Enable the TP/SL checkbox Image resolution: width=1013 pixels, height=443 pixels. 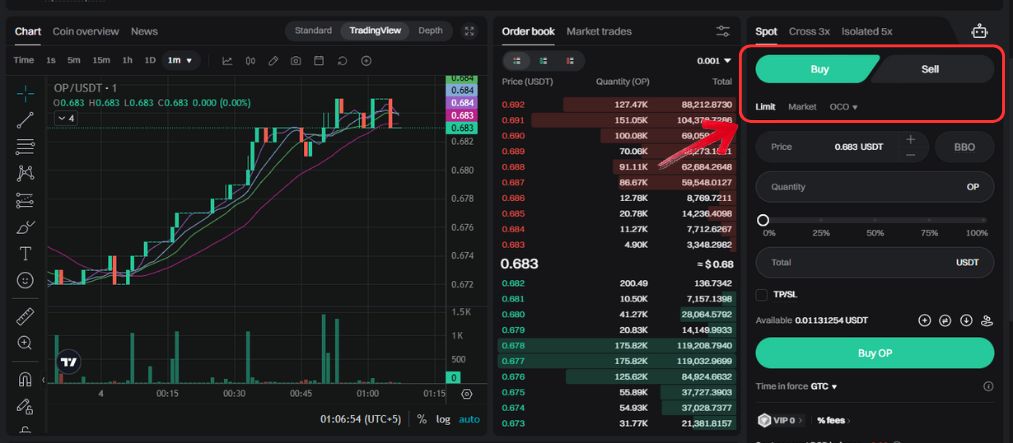(762, 294)
